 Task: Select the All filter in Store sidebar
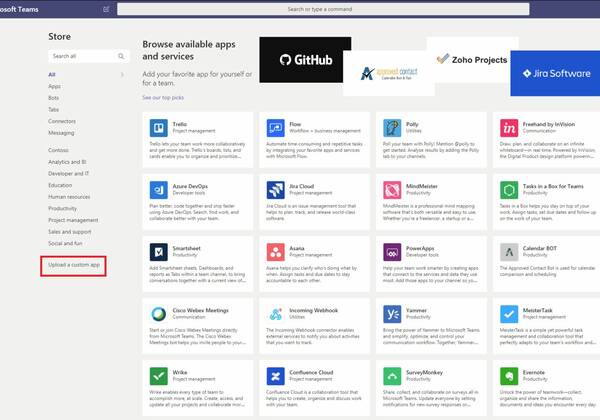(x=52, y=75)
